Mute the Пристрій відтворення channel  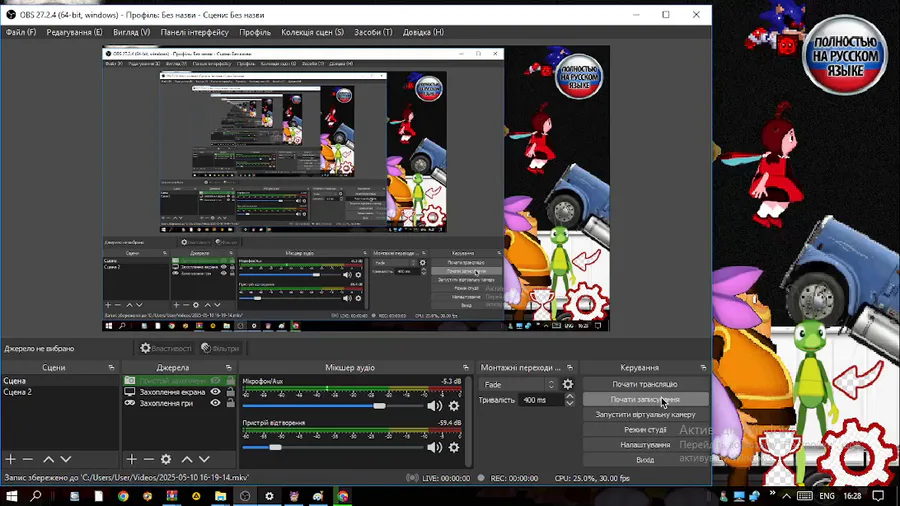(x=435, y=447)
